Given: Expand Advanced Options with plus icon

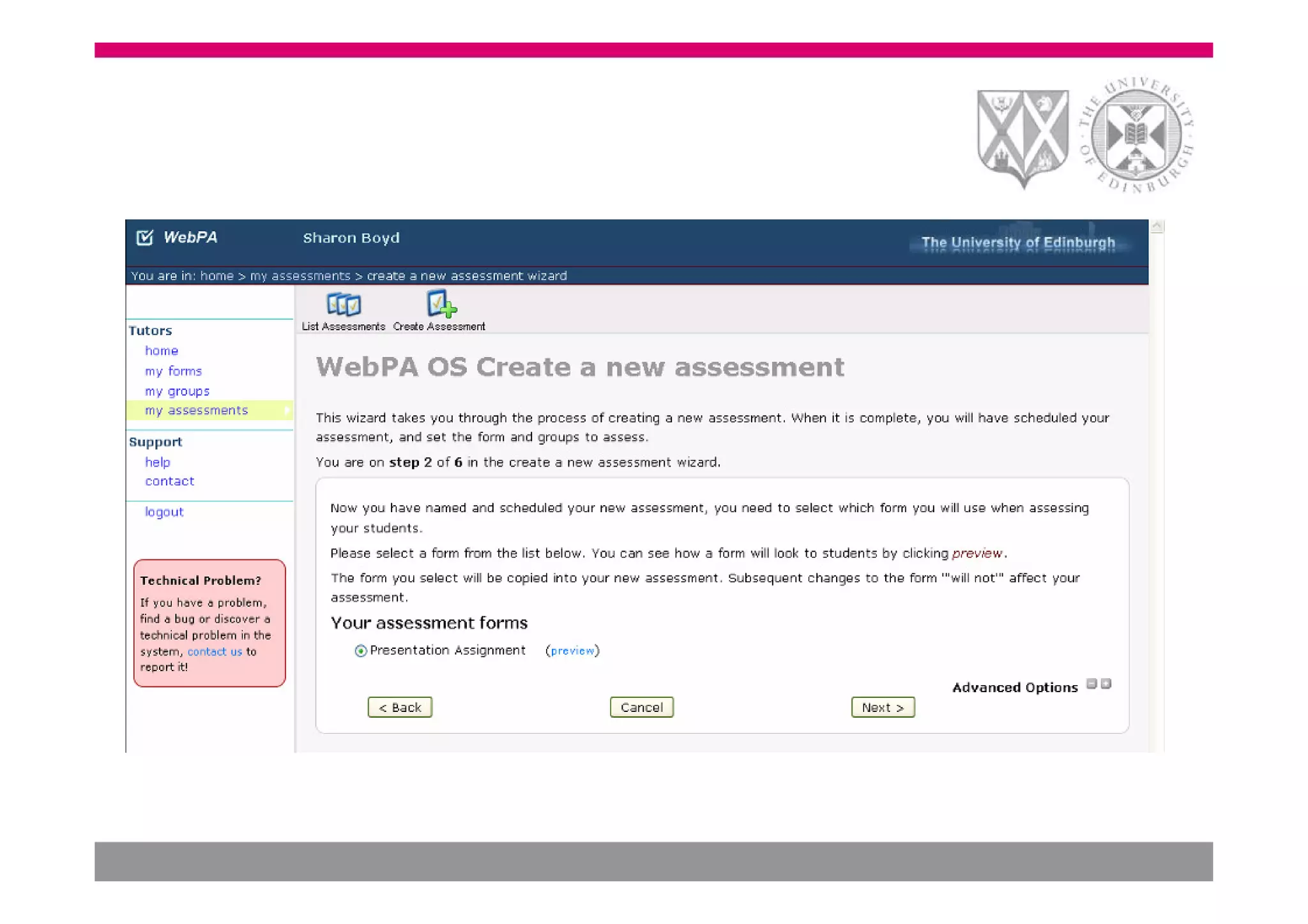Looking at the screenshot, I should pos(1106,684).
